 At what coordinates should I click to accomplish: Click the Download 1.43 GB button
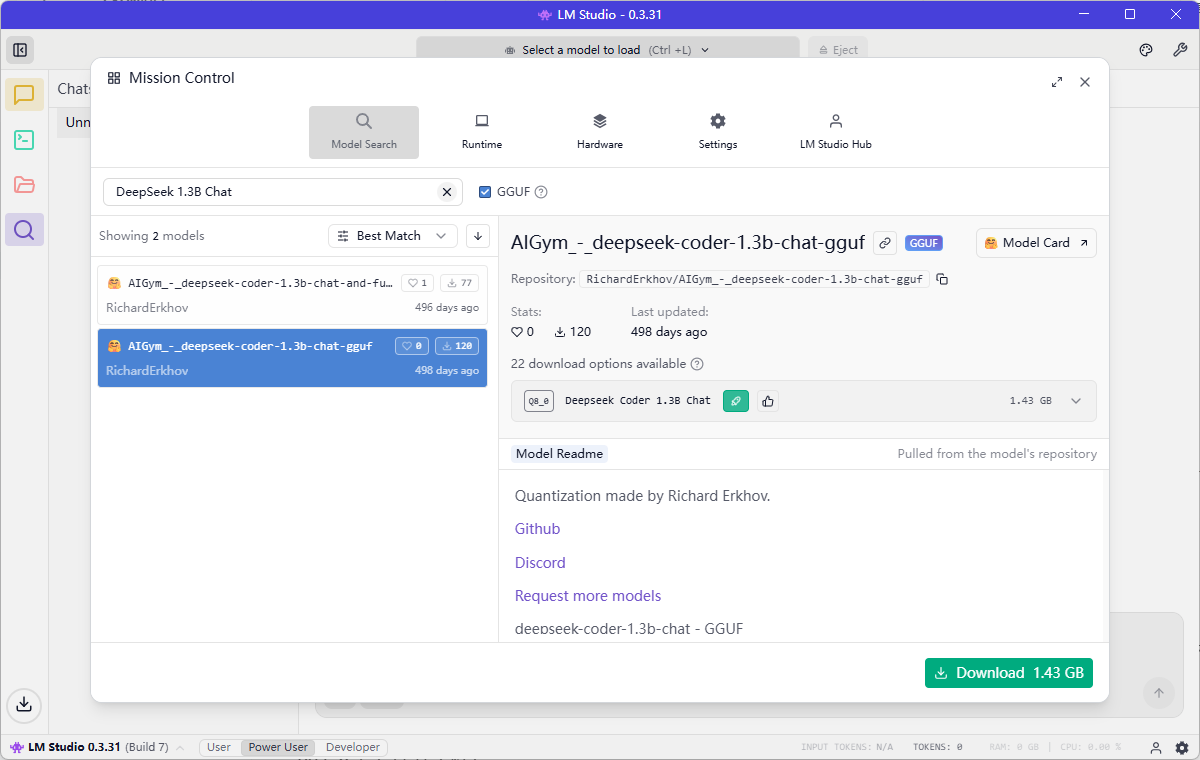point(1009,673)
